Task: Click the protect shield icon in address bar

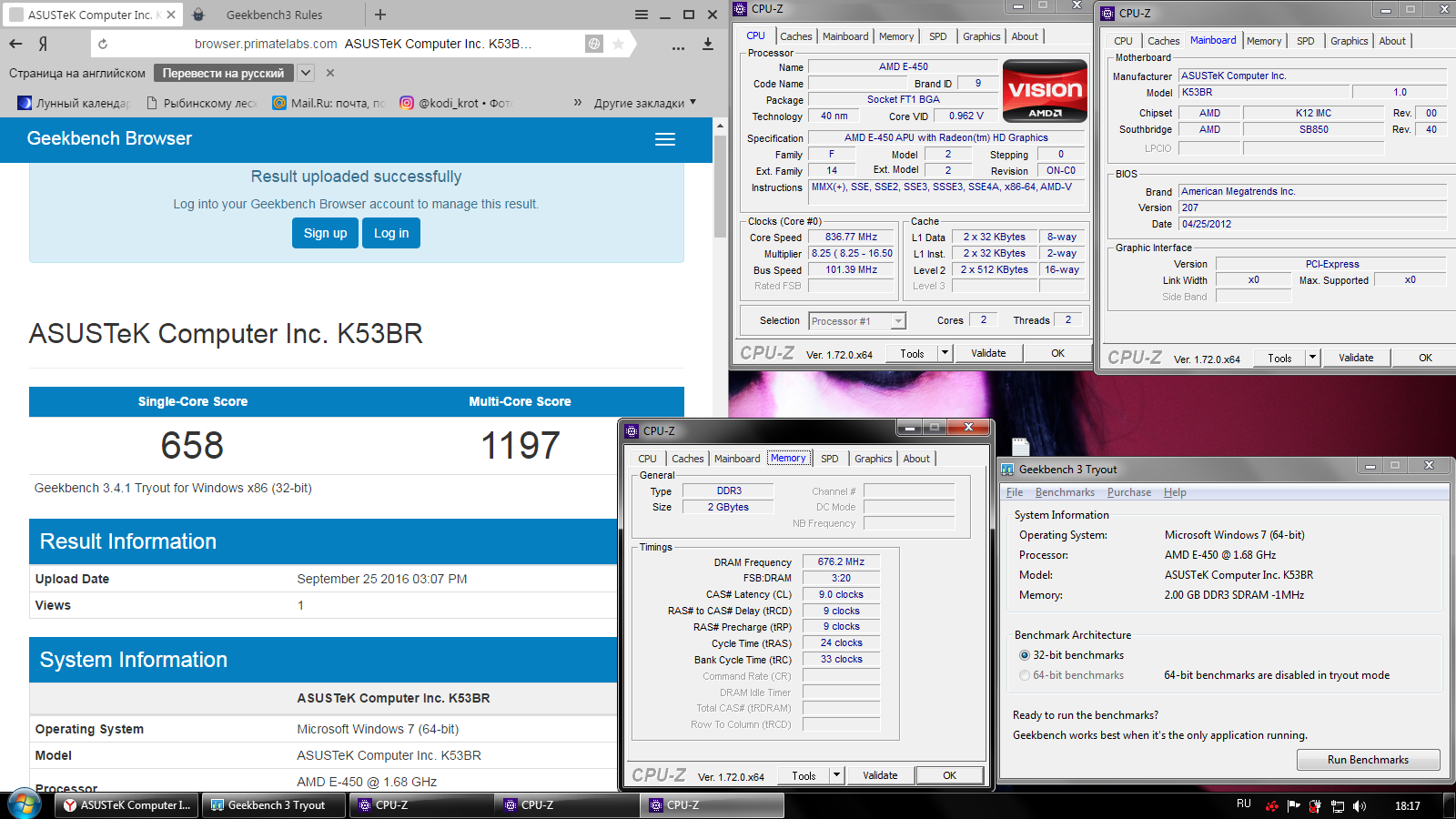Action: point(593,44)
